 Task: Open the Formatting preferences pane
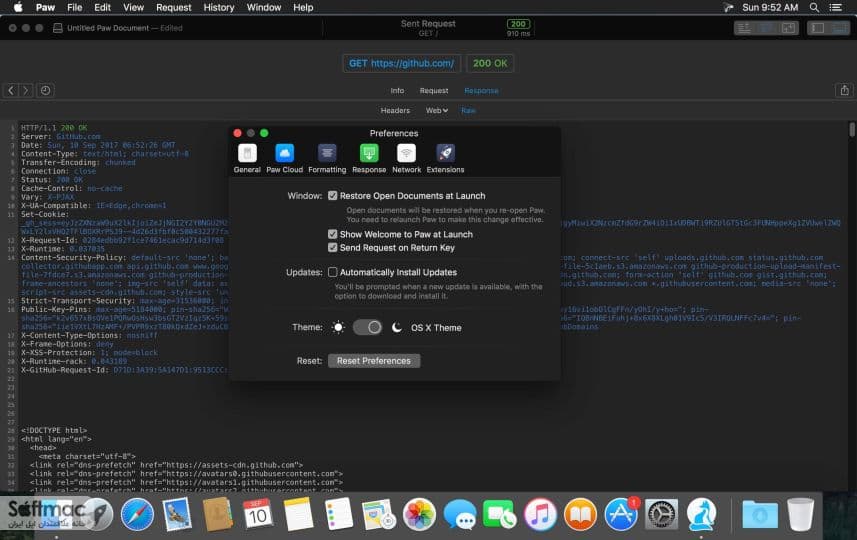click(327, 159)
